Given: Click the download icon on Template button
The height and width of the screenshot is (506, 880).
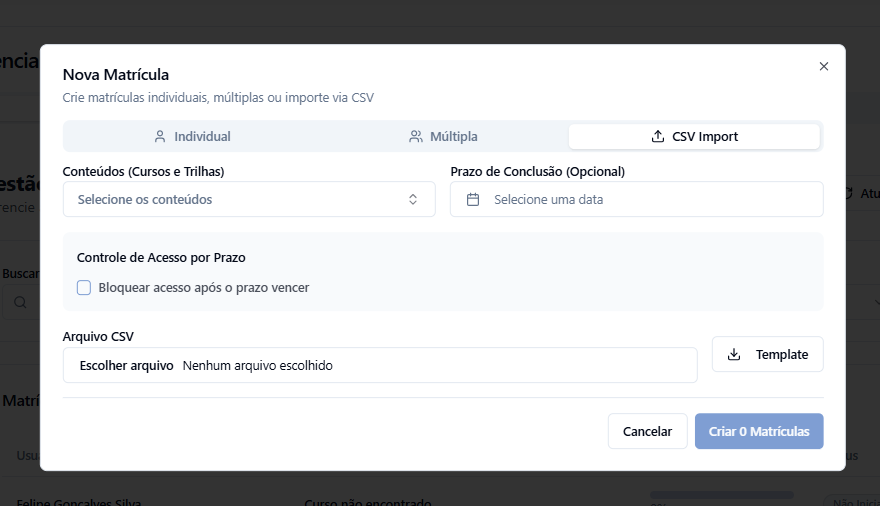Looking at the screenshot, I should [x=734, y=354].
